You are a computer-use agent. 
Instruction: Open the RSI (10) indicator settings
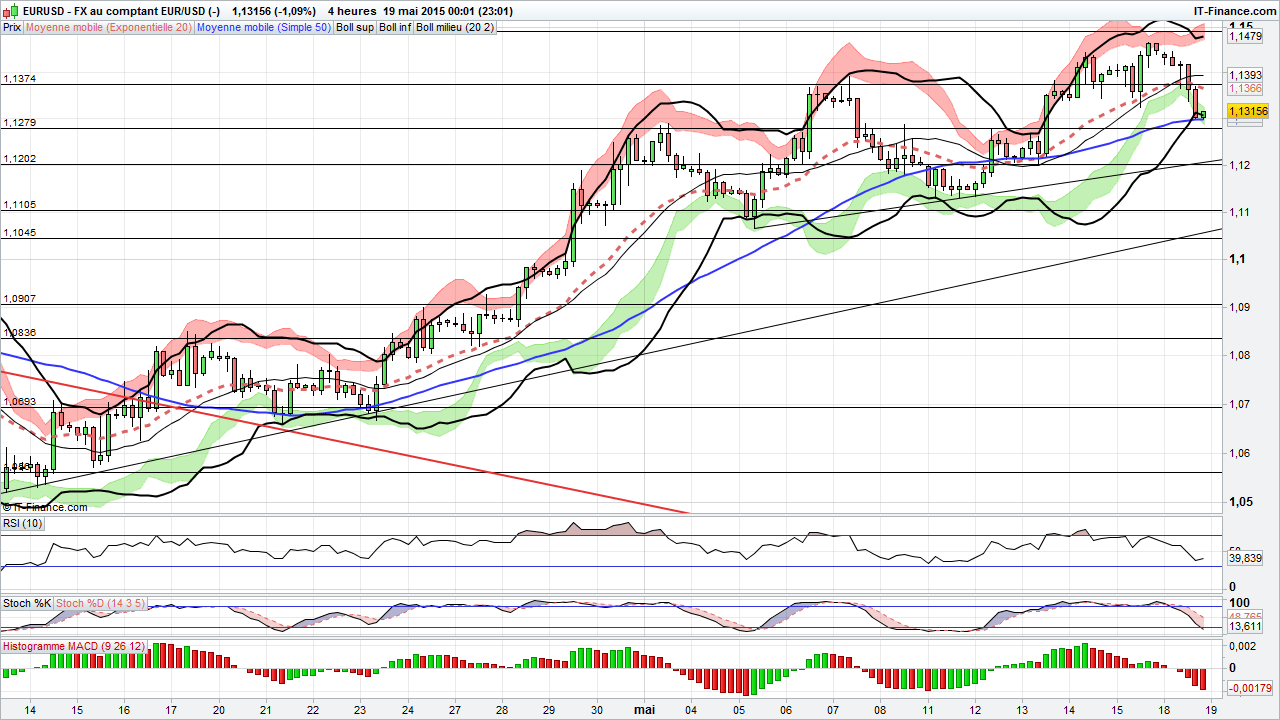tap(22, 523)
